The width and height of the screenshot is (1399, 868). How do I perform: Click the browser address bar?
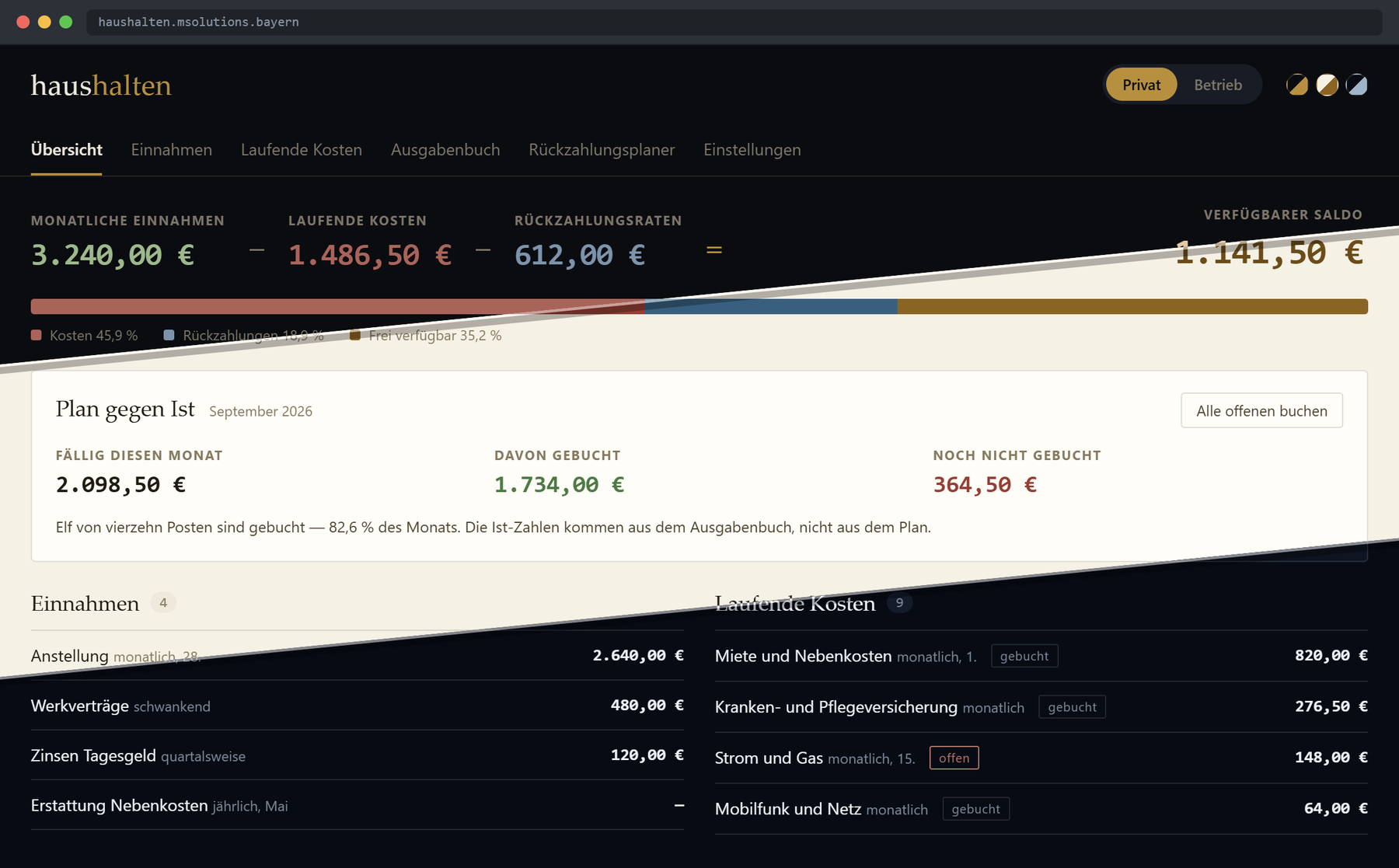pos(734,22)
